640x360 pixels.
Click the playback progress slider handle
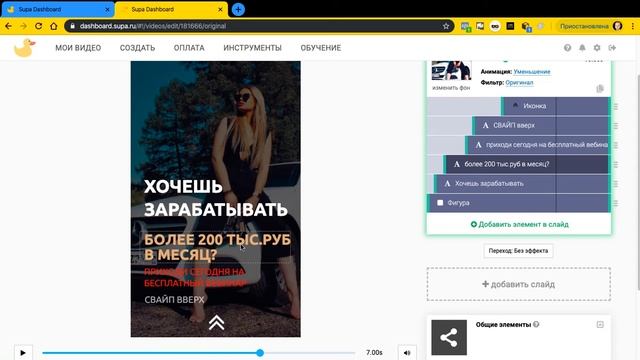(260, 353)
